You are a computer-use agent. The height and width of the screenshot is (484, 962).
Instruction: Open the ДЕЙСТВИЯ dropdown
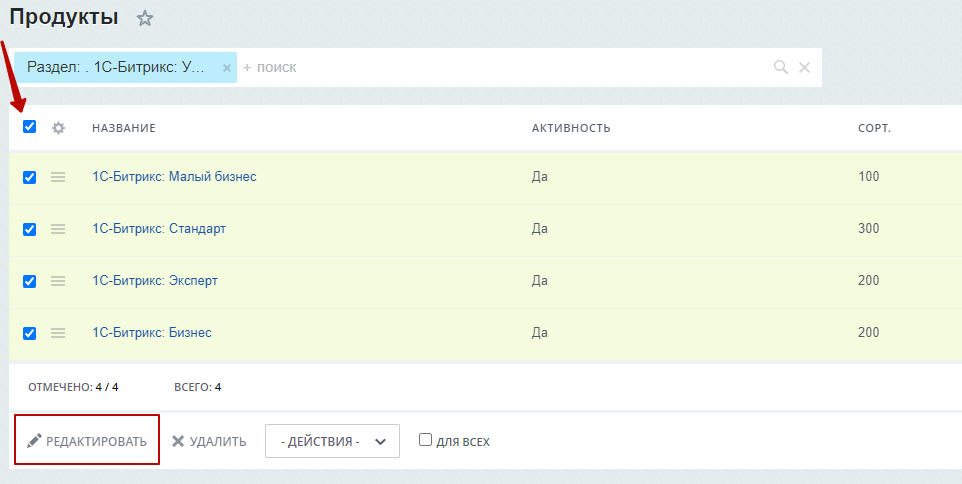[333, 441]
